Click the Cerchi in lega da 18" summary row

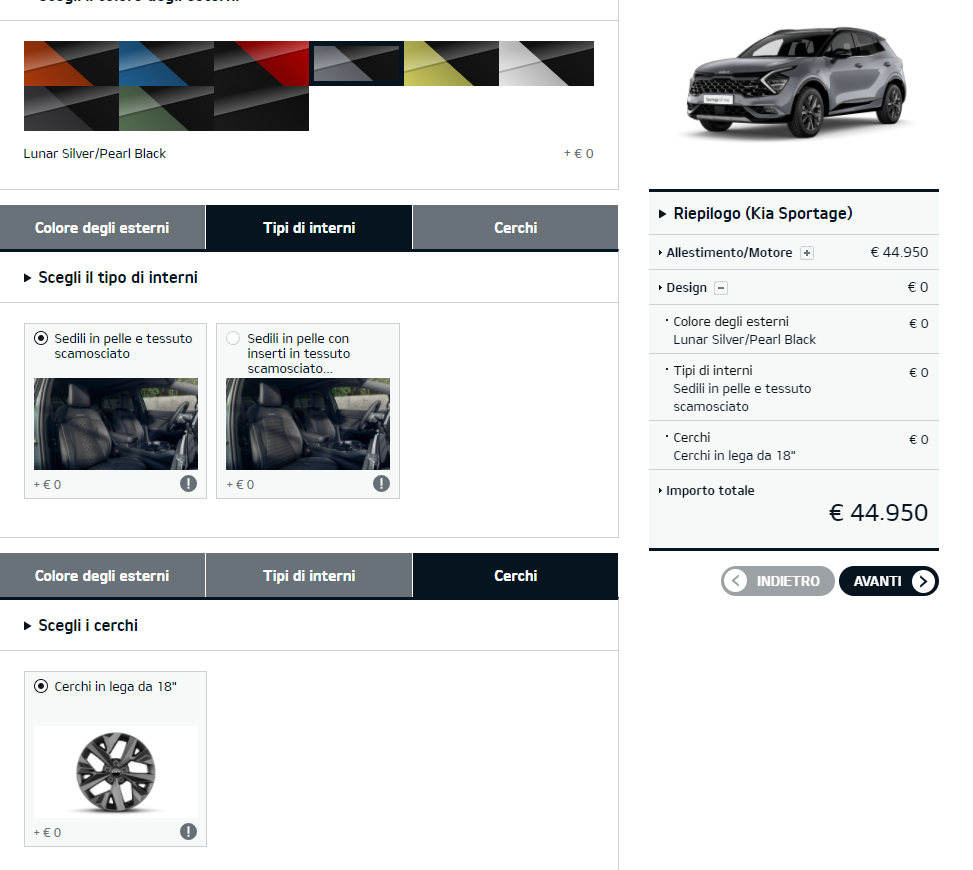point(794,446)
